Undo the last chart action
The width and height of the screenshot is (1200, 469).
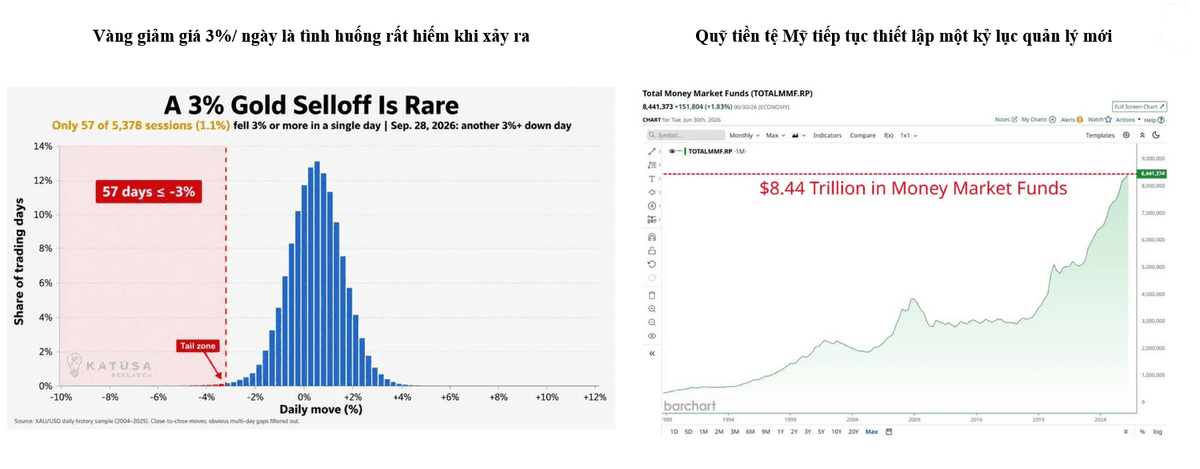click(652, 264)
